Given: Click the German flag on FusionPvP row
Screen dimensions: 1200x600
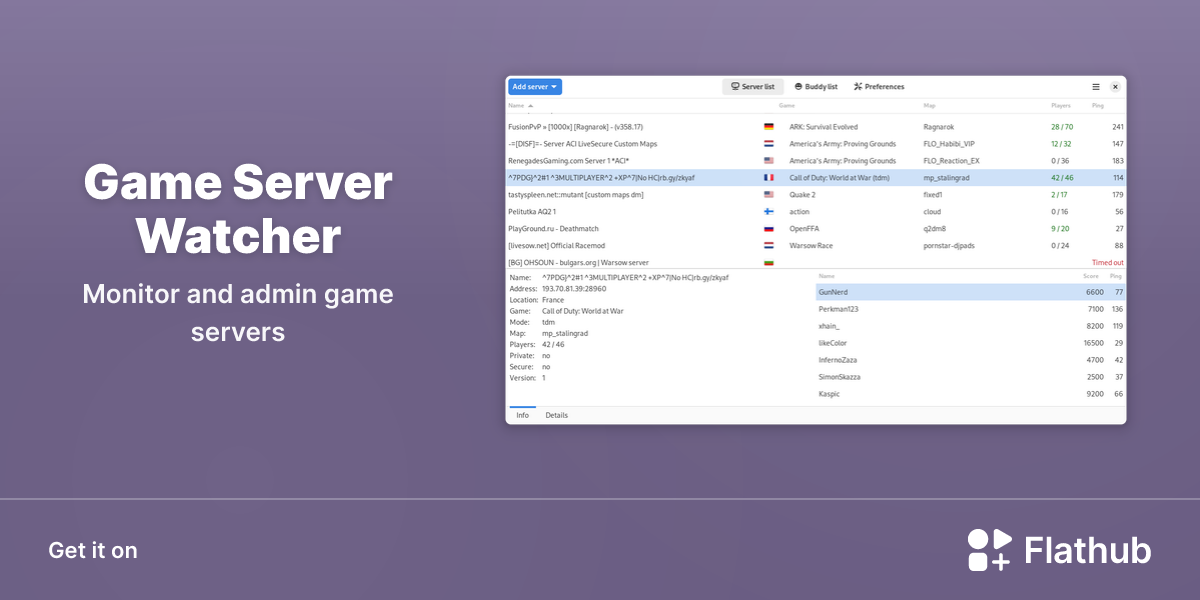Looking at the screenshot, I should coord(769,127).
